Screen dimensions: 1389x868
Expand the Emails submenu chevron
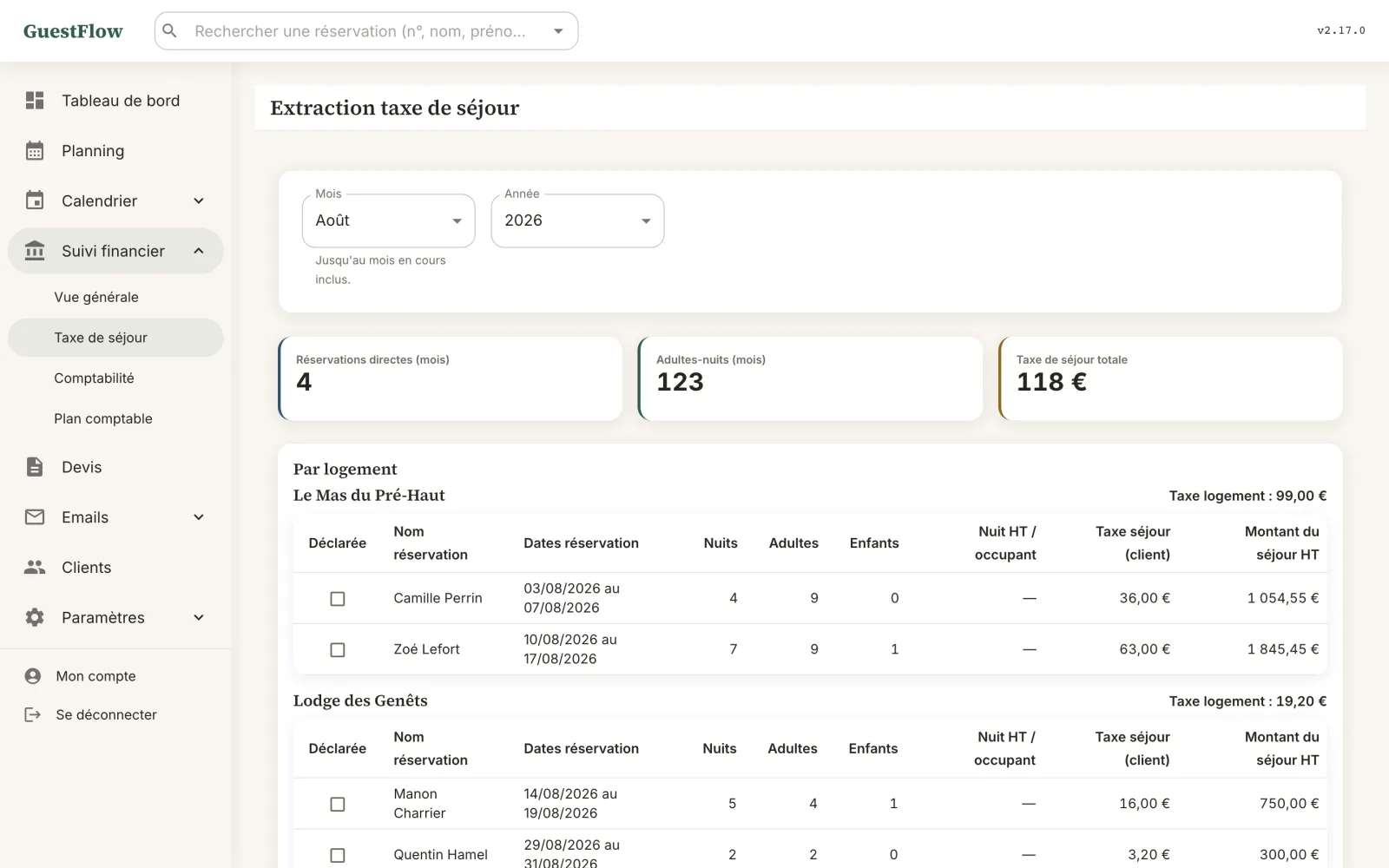[199, 517]
